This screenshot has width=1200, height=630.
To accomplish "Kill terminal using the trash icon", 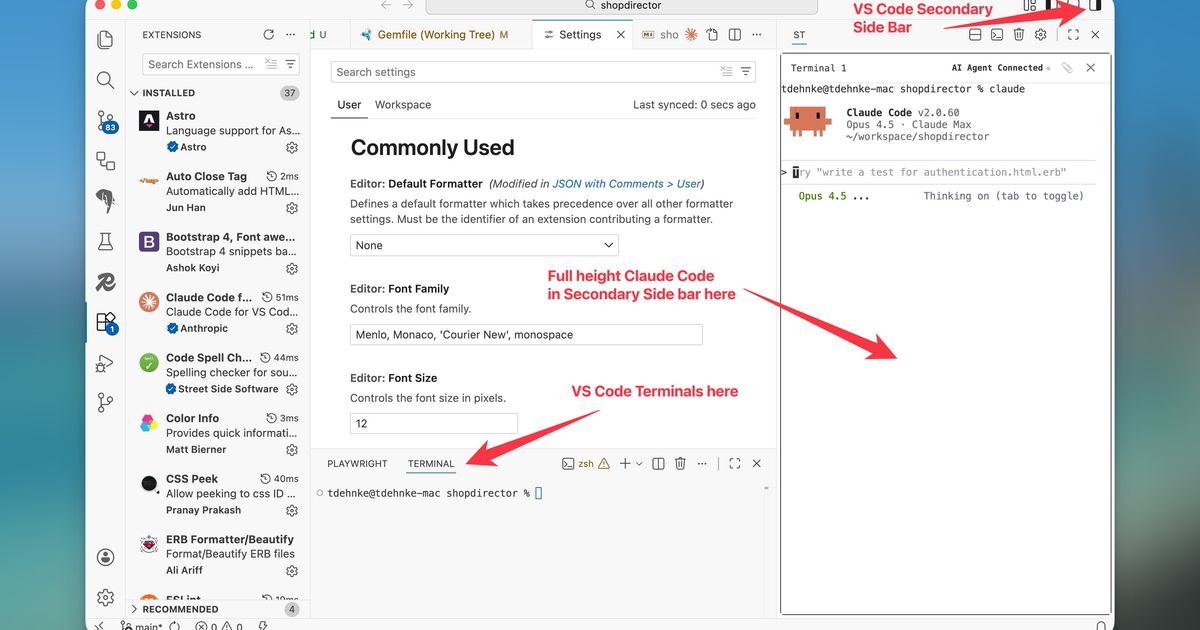I will tap(680, 464).
